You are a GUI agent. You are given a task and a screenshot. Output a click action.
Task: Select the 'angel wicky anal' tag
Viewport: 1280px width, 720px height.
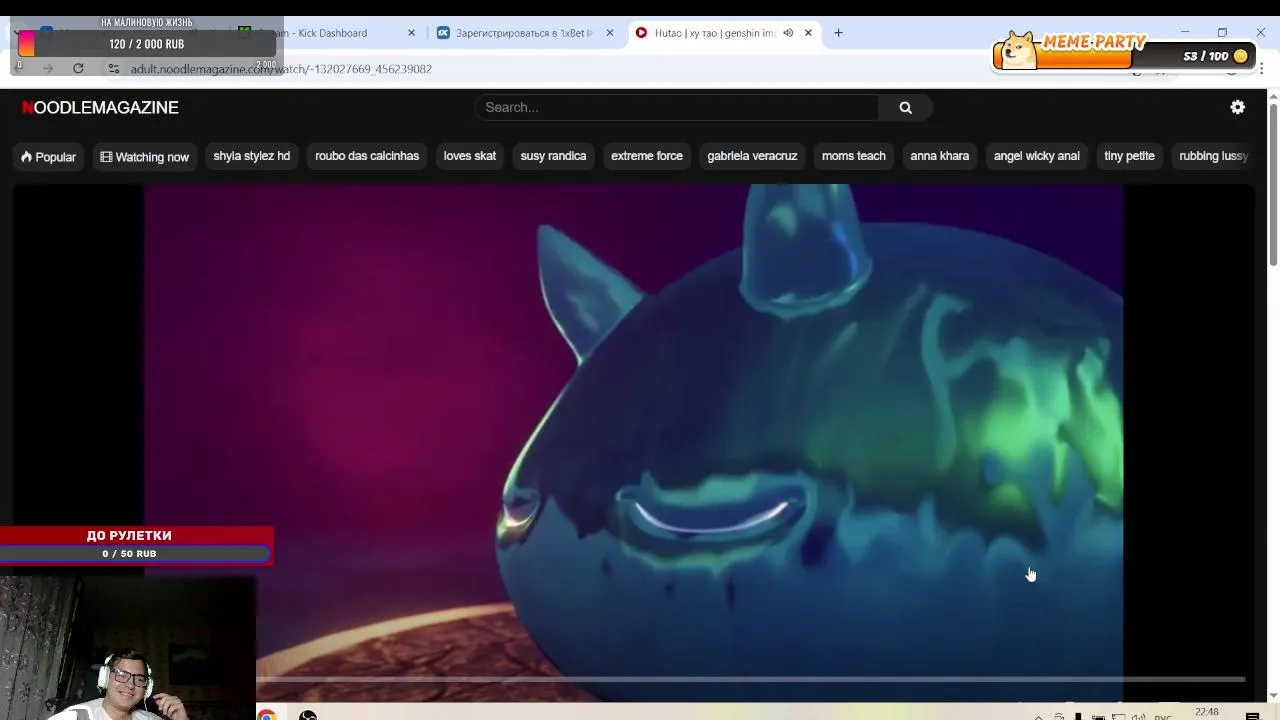(x=1037, y=156)
